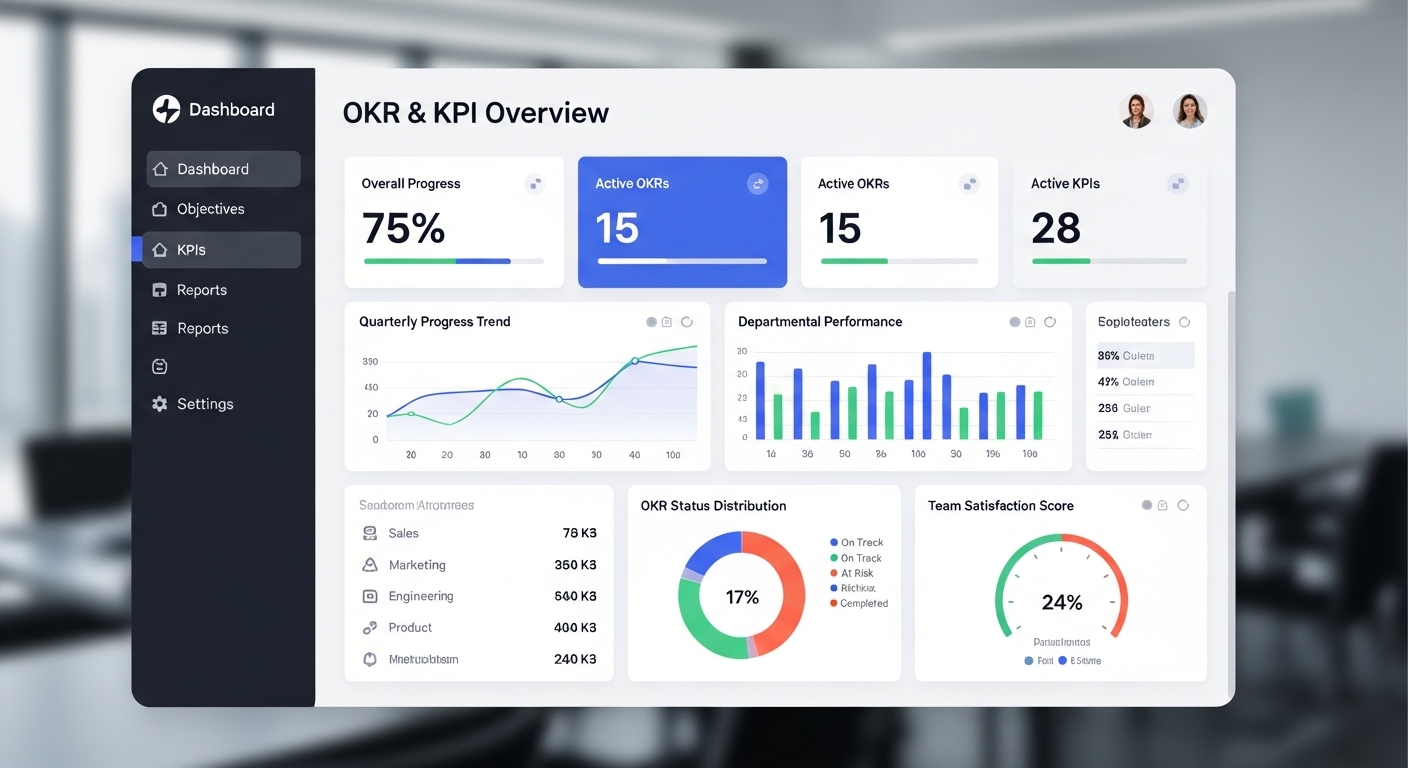The width and height of the screenshot is (1408, 768).
Task: Hide the Completed legend series
Action: [x=859, y=603]
